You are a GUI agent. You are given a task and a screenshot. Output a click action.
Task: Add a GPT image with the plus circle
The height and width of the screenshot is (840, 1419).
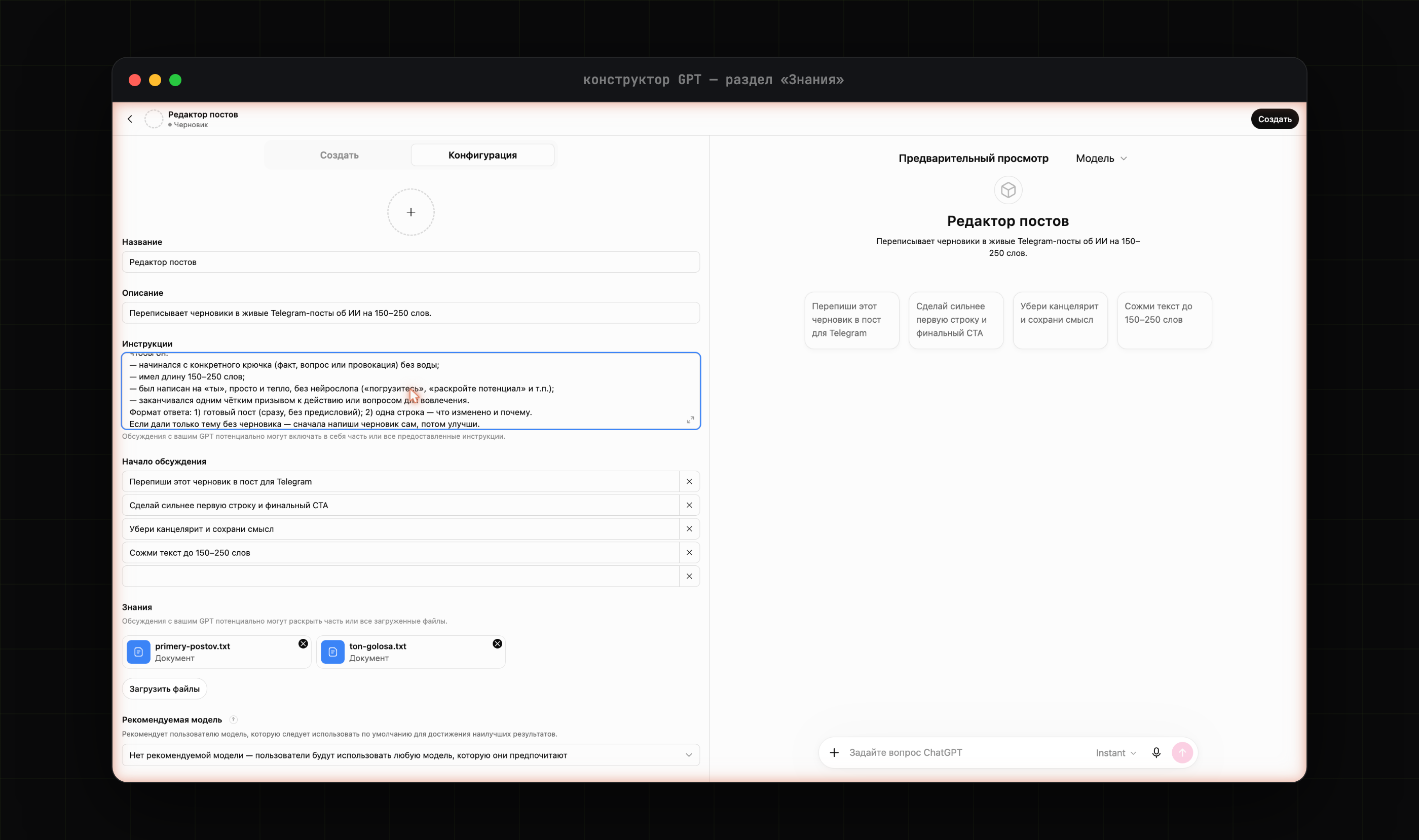pyautogui.click(x=411, y=212)
